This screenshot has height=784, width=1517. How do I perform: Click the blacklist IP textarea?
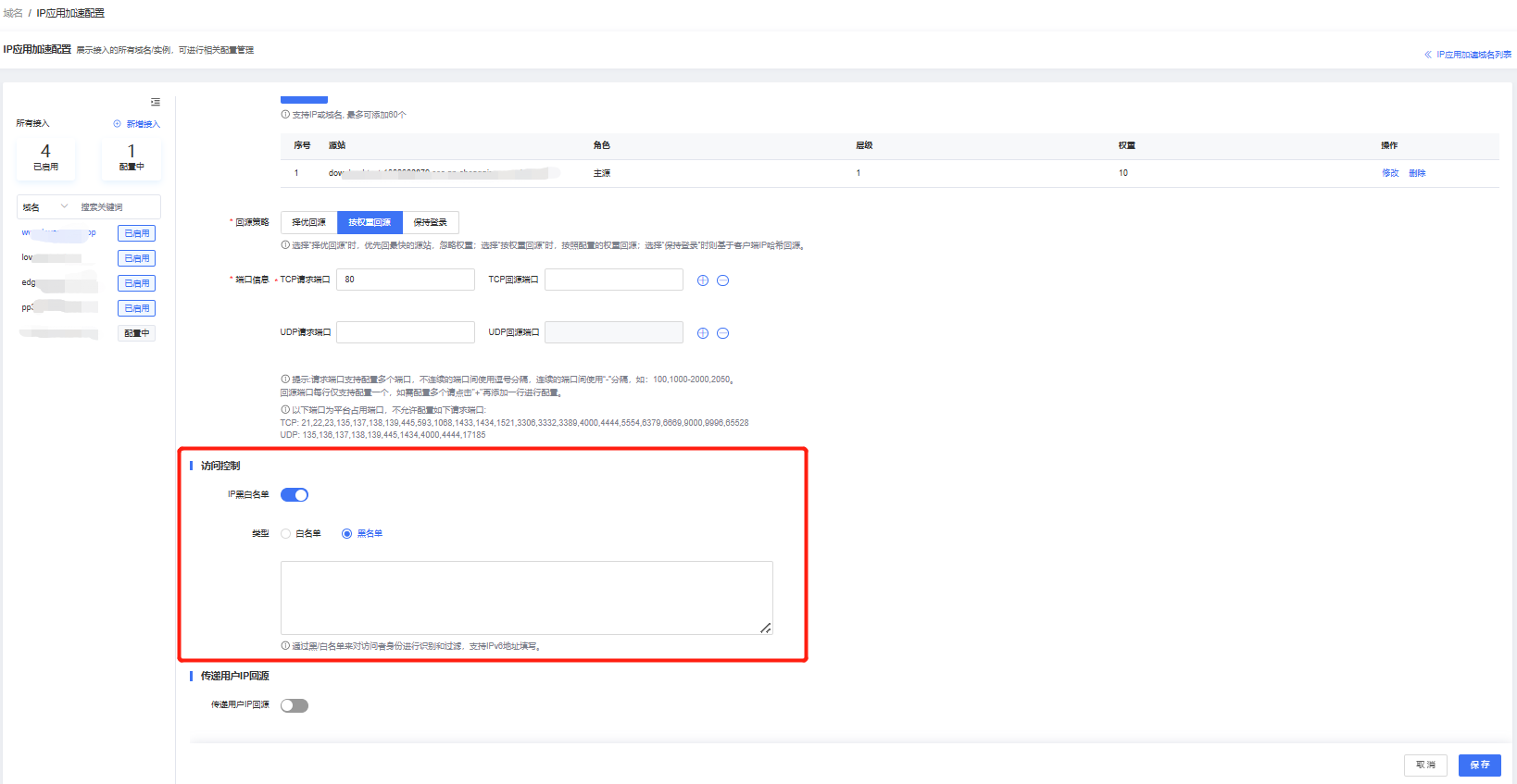pyautogui.click(x=527, y=598)
